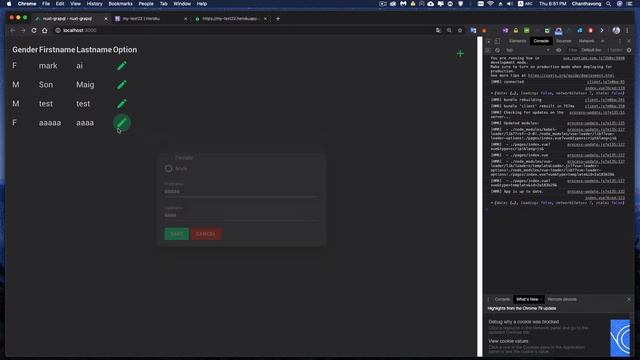Close the DevTools panel
Viewport: 640px width, 360px height.
tap(629, 41)
